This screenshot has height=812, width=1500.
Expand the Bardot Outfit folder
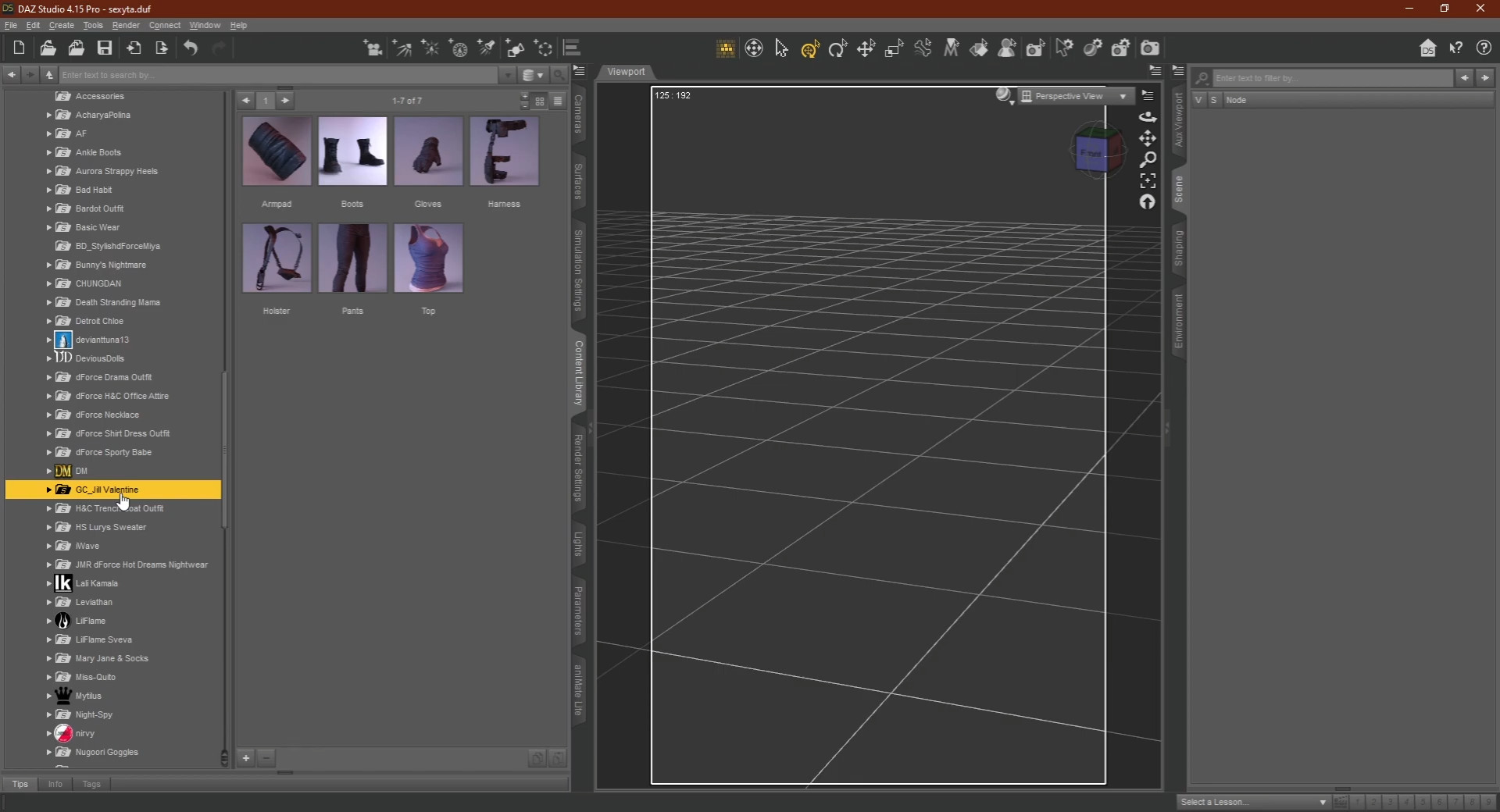(x=48, y=208)
